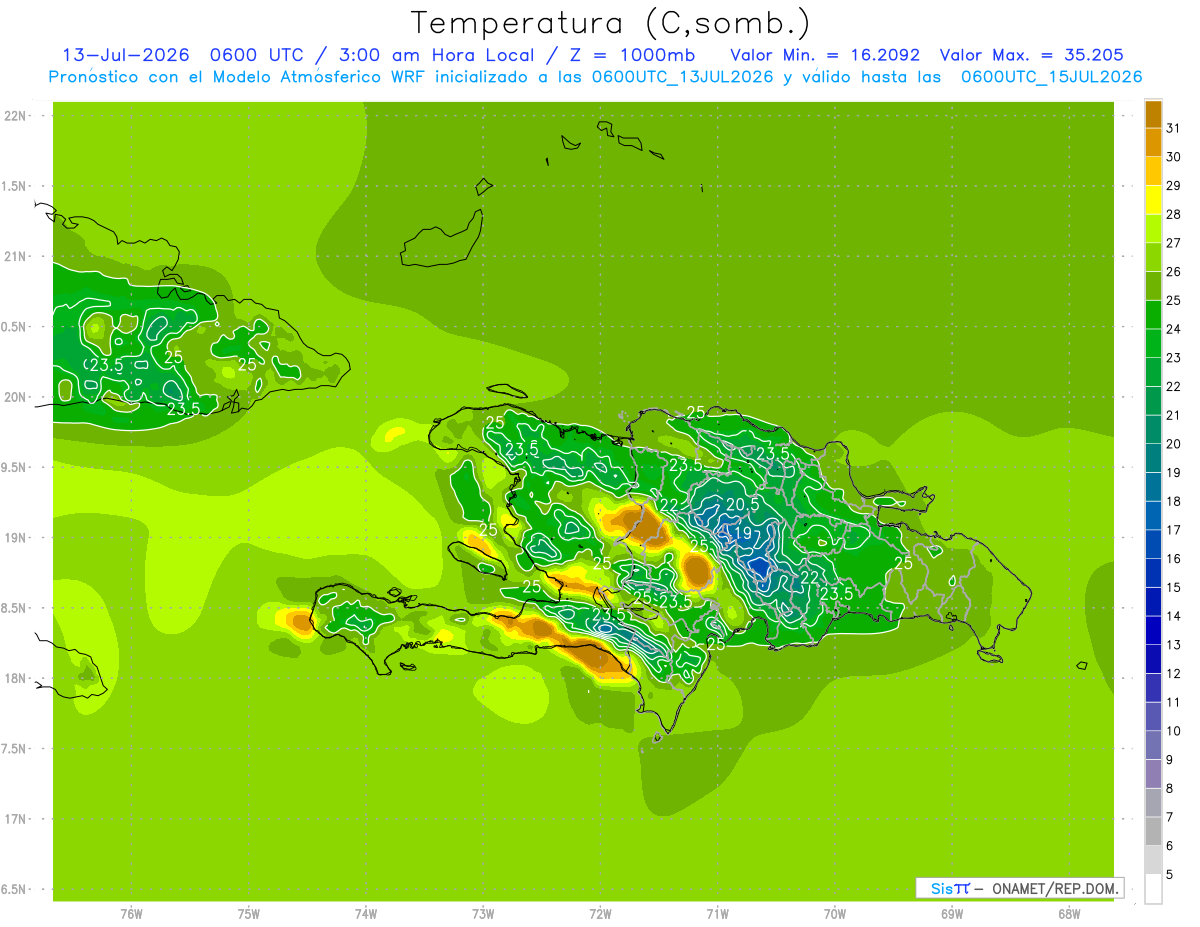Image resolution: width=1200 pixels, height=927 pixels.
Task: Click the colorbar label "31"
Action: click(x=1174, y=128)
